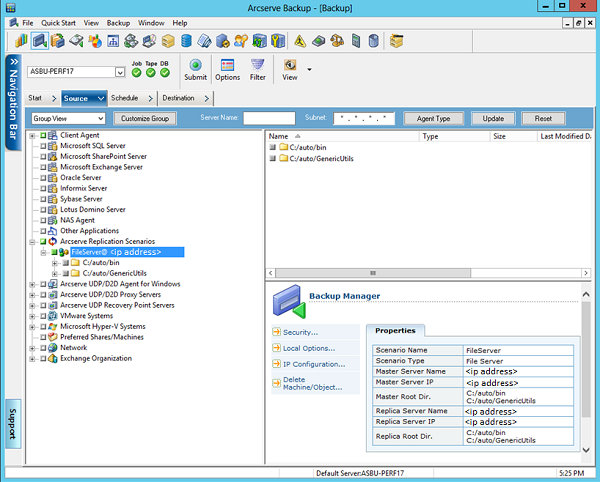Image resolution: width=600 pixels, height=482 pixels.
Task: Open the IP Configuration... link
Action: point(314,365)
